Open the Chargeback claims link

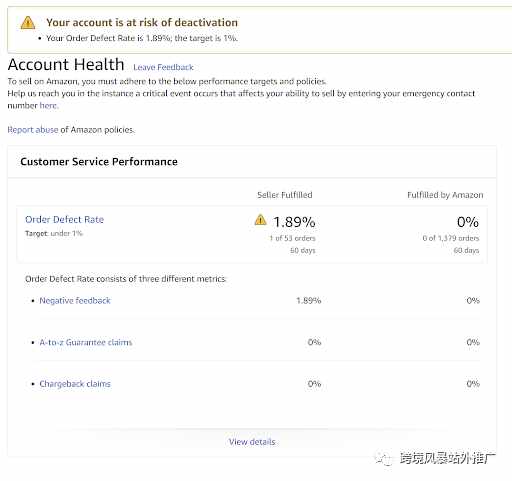click(x=75, y=384)
